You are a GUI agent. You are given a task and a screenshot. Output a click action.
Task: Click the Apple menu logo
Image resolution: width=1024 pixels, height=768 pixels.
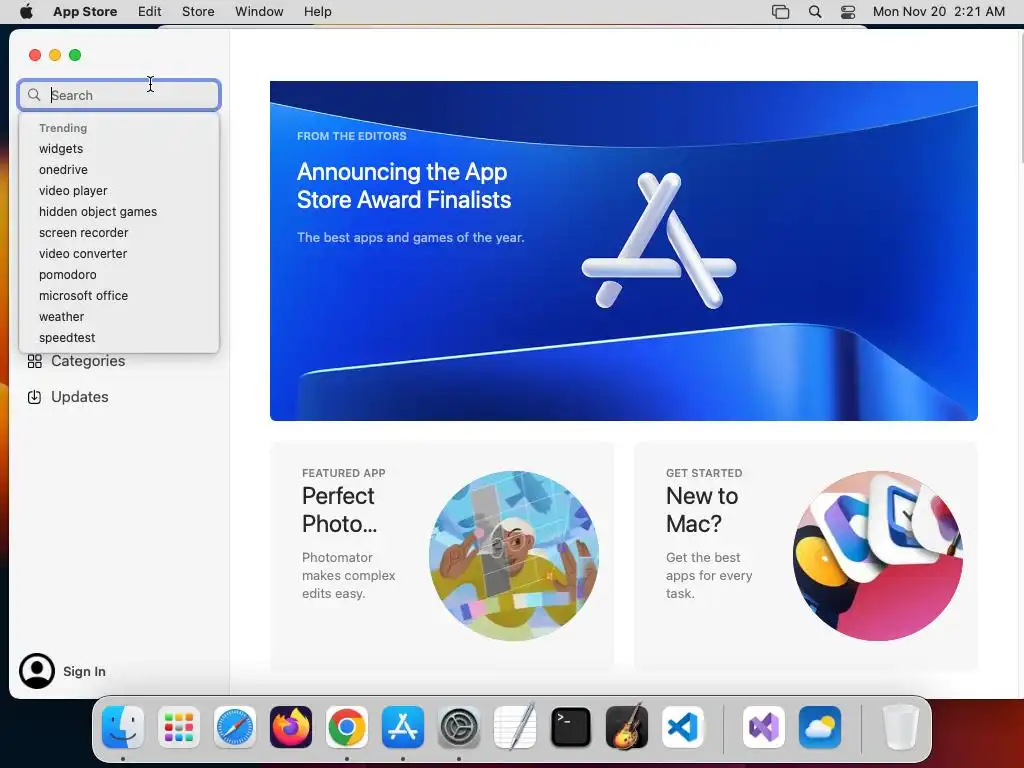[26, 12]
